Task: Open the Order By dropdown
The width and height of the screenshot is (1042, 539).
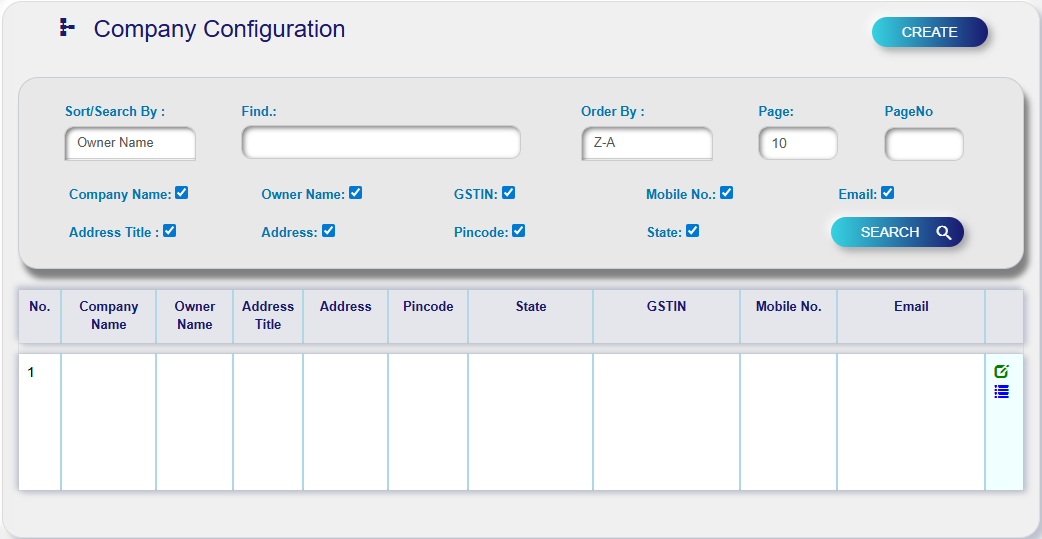Action: 647,143
